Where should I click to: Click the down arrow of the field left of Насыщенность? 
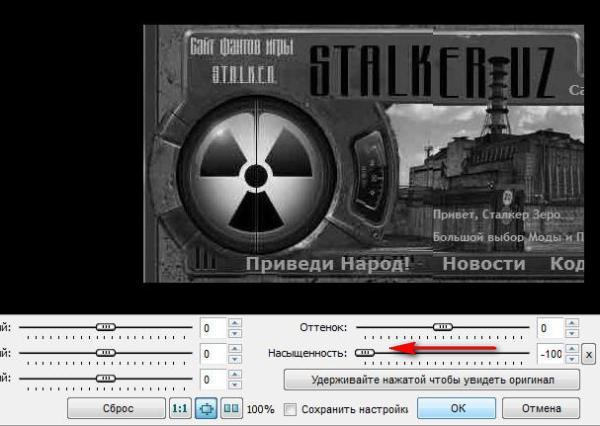point(235,359)
